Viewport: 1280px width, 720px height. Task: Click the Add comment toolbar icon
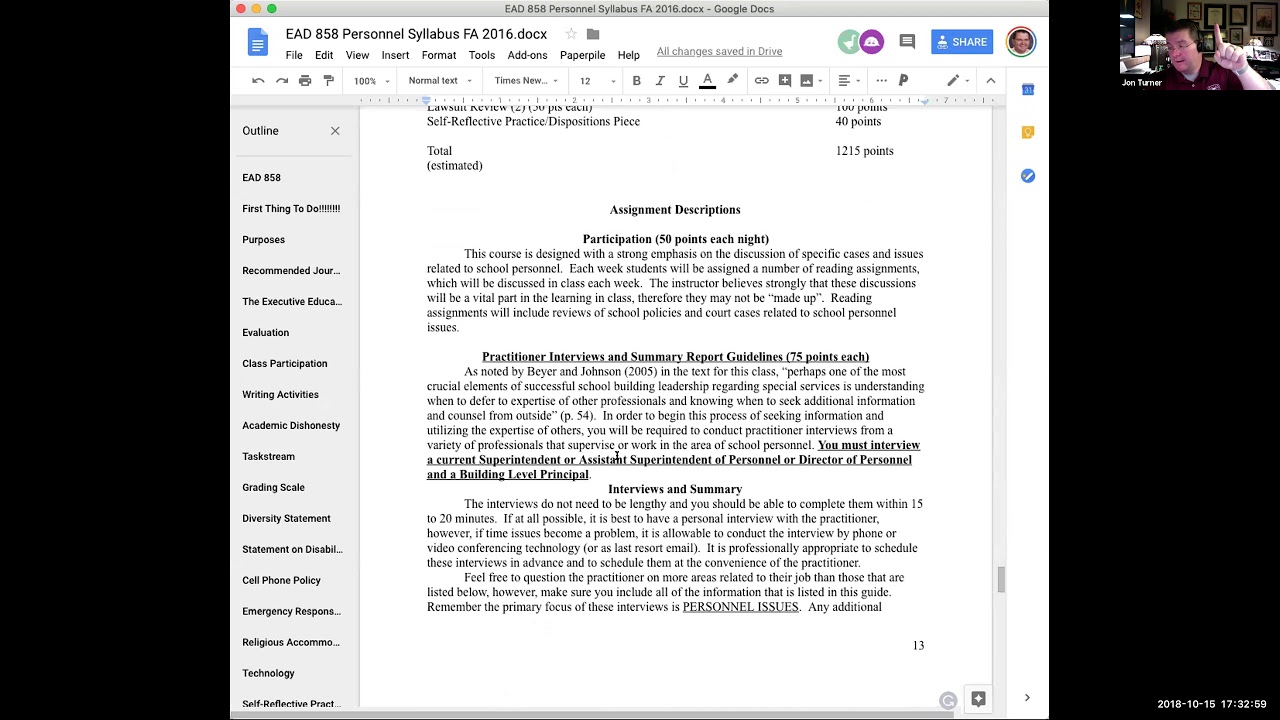click(785, 81)
